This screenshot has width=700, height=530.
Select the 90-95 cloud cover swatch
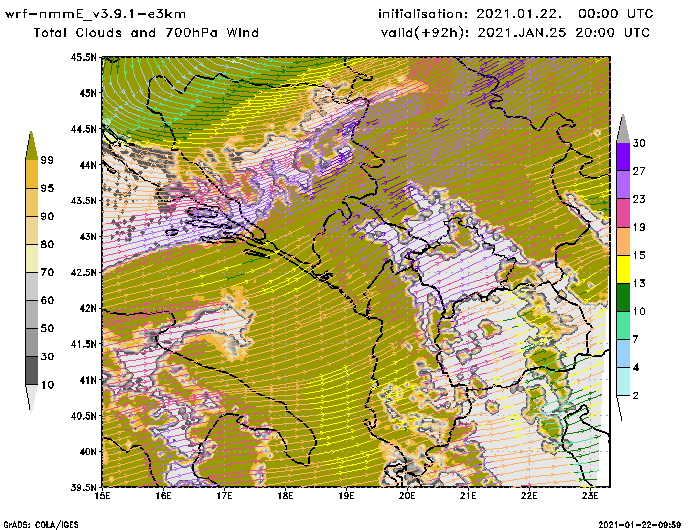[31, 202]
